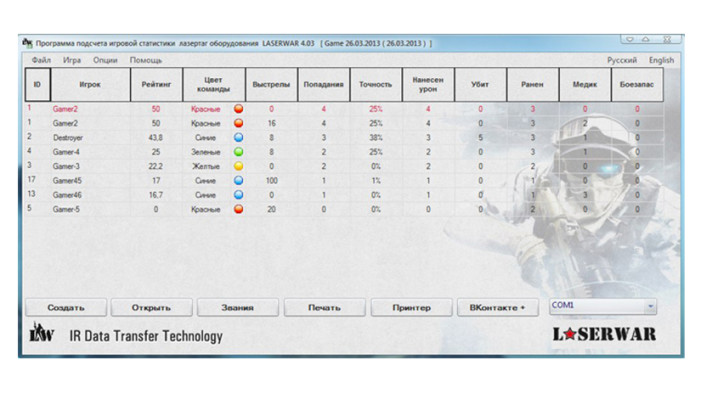Image resolution: width=701 pixels, height=394 pixels.
Task: Click killed value 5 in Destroyer row
Action: 481,138
